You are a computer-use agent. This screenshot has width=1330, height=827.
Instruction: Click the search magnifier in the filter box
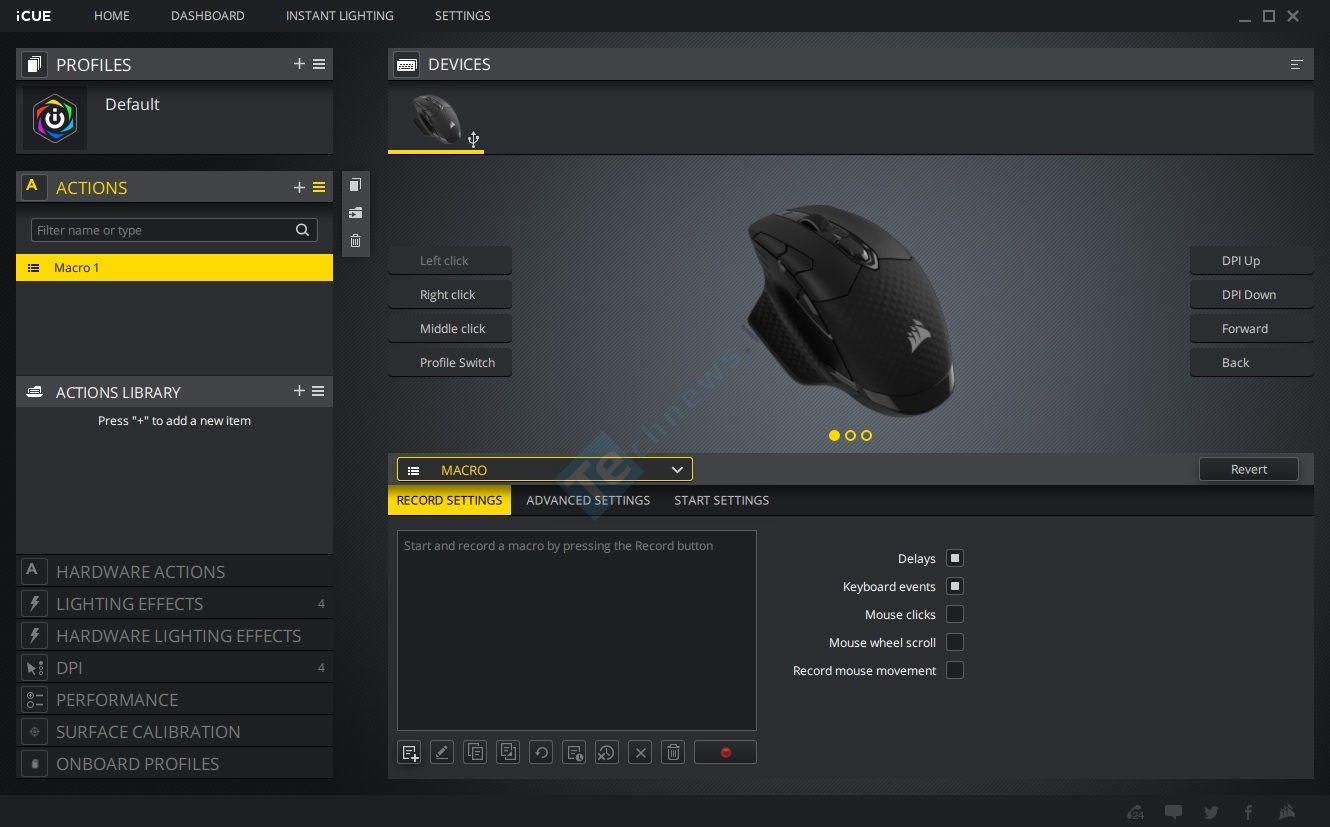pyautogui.click(x=302, y=230)
